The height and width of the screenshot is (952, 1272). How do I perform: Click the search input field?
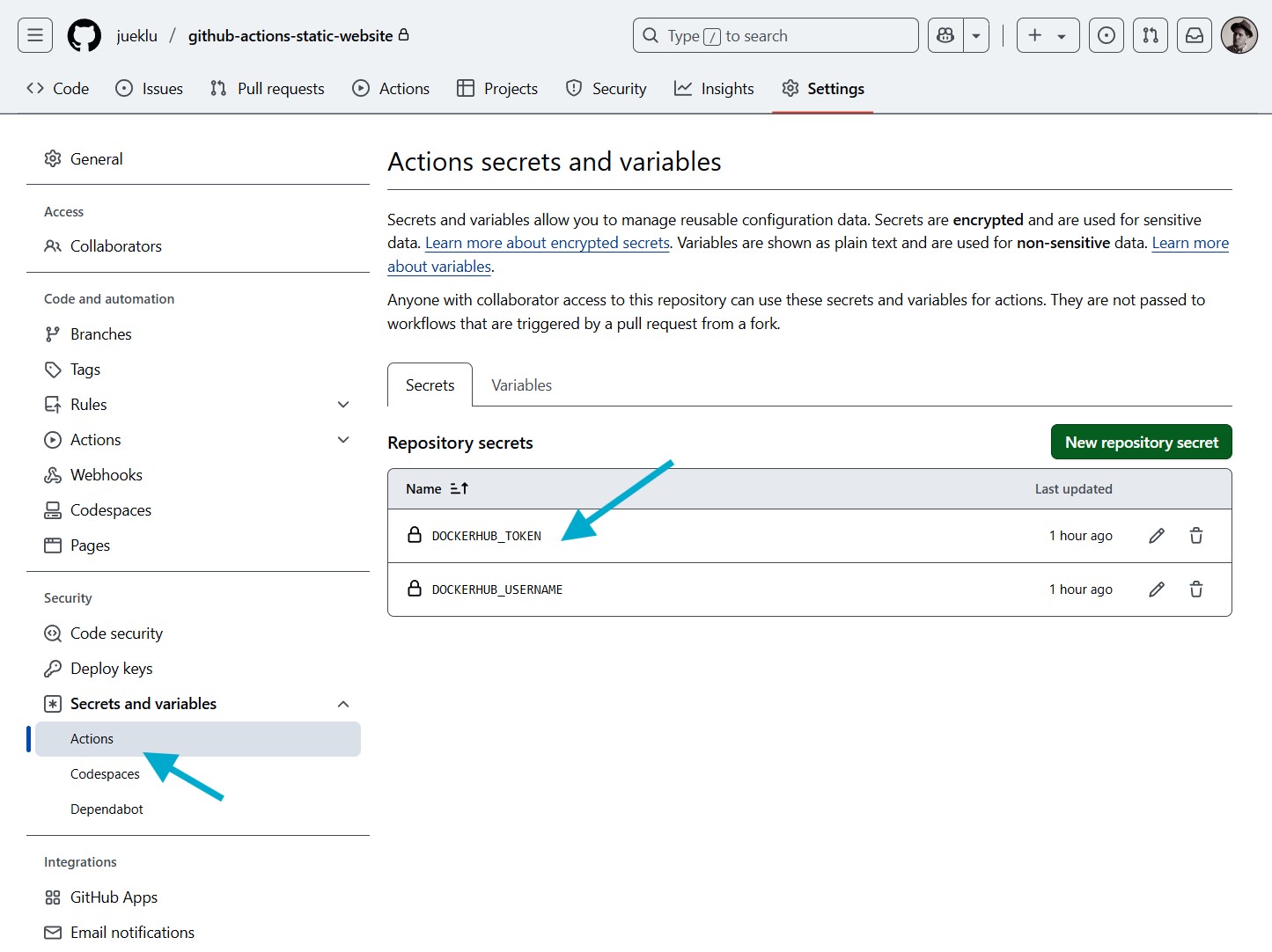pos(775,36)
